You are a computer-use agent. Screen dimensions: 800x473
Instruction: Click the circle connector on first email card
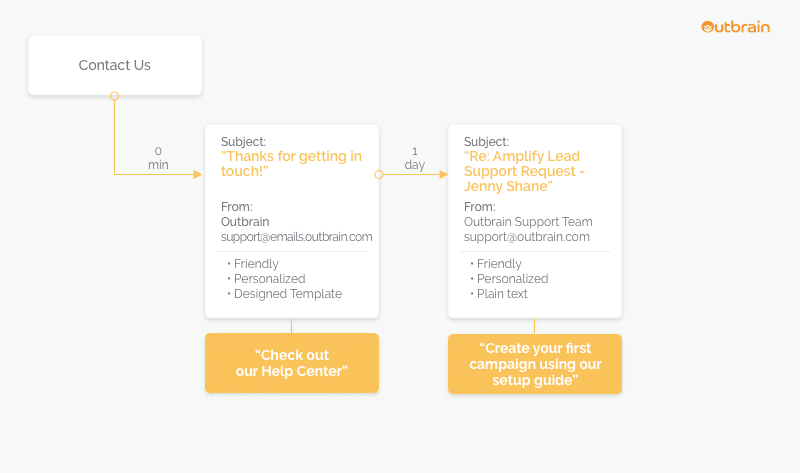(x=379, y=175)
